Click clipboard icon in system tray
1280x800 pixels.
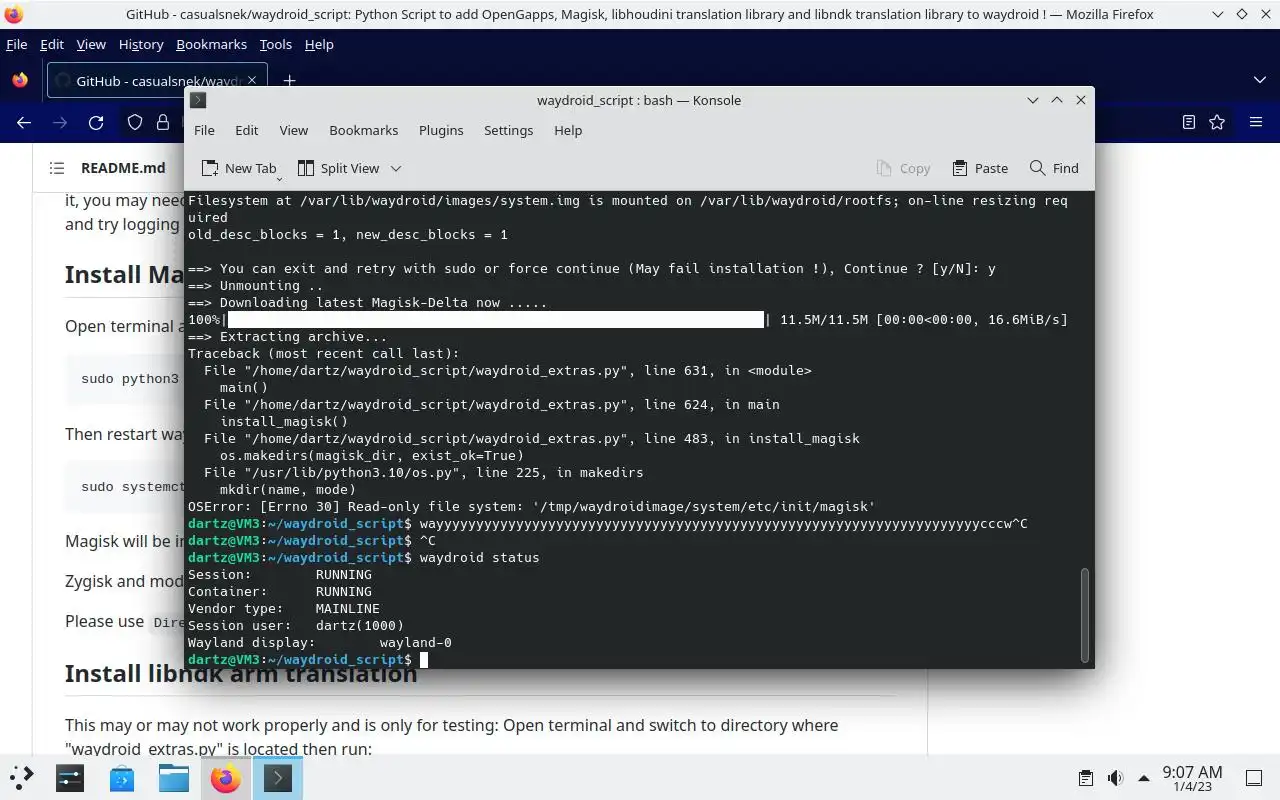[1086, 778]
